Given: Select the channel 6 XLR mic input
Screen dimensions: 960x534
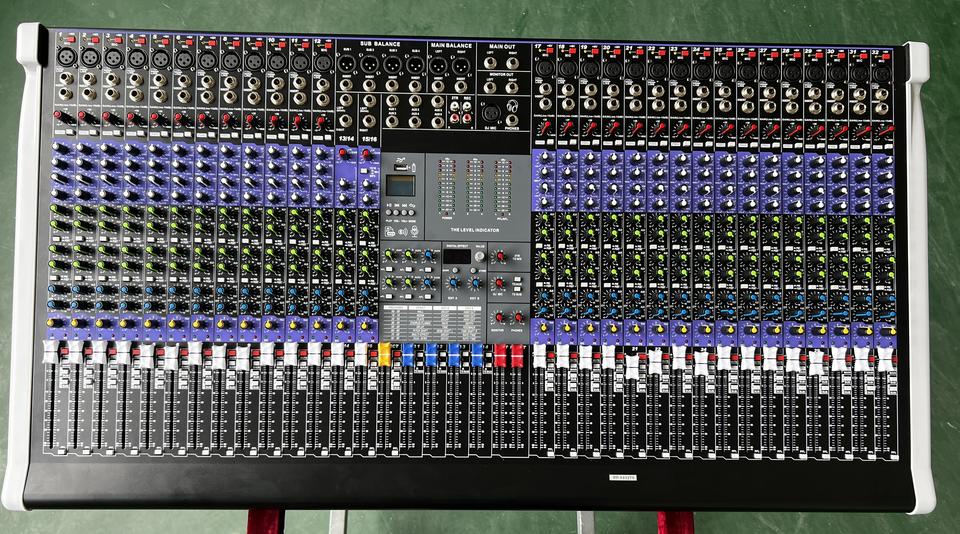Looking at the screenshot, I should 184,60.
